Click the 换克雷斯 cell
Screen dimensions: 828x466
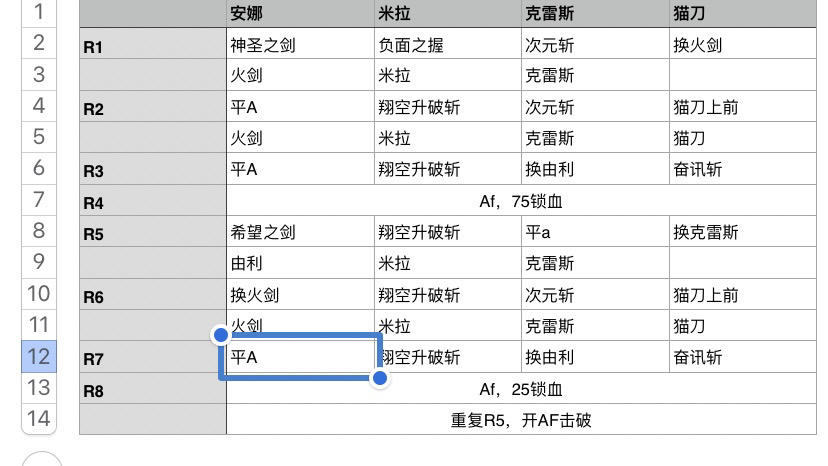[742, 232]
